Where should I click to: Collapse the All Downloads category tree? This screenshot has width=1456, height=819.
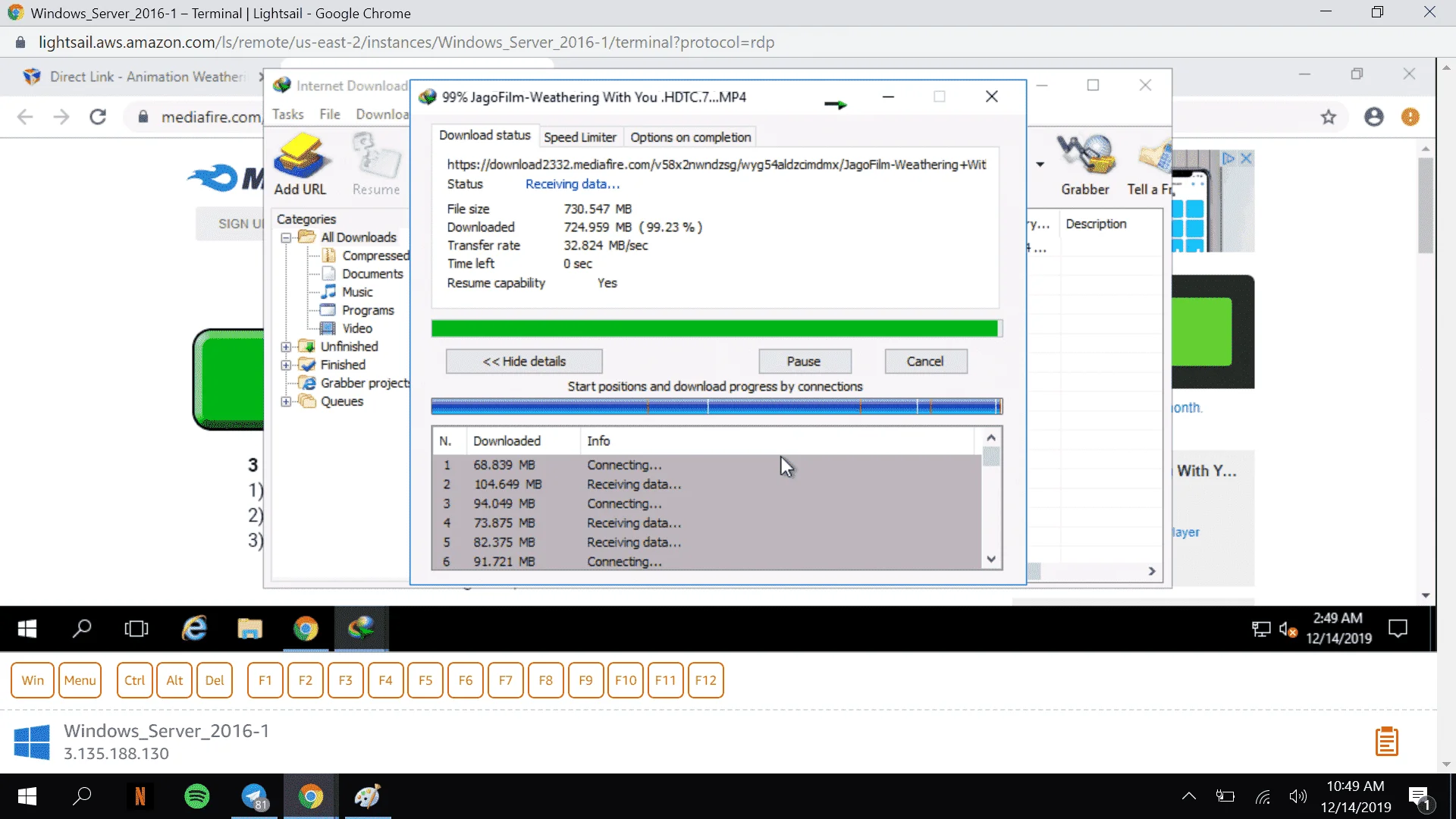(286, 238)
